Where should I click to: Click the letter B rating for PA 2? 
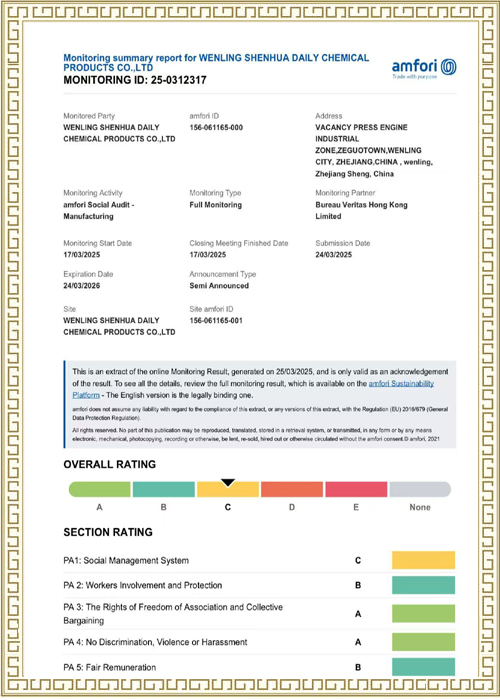[x=358, y=585]
